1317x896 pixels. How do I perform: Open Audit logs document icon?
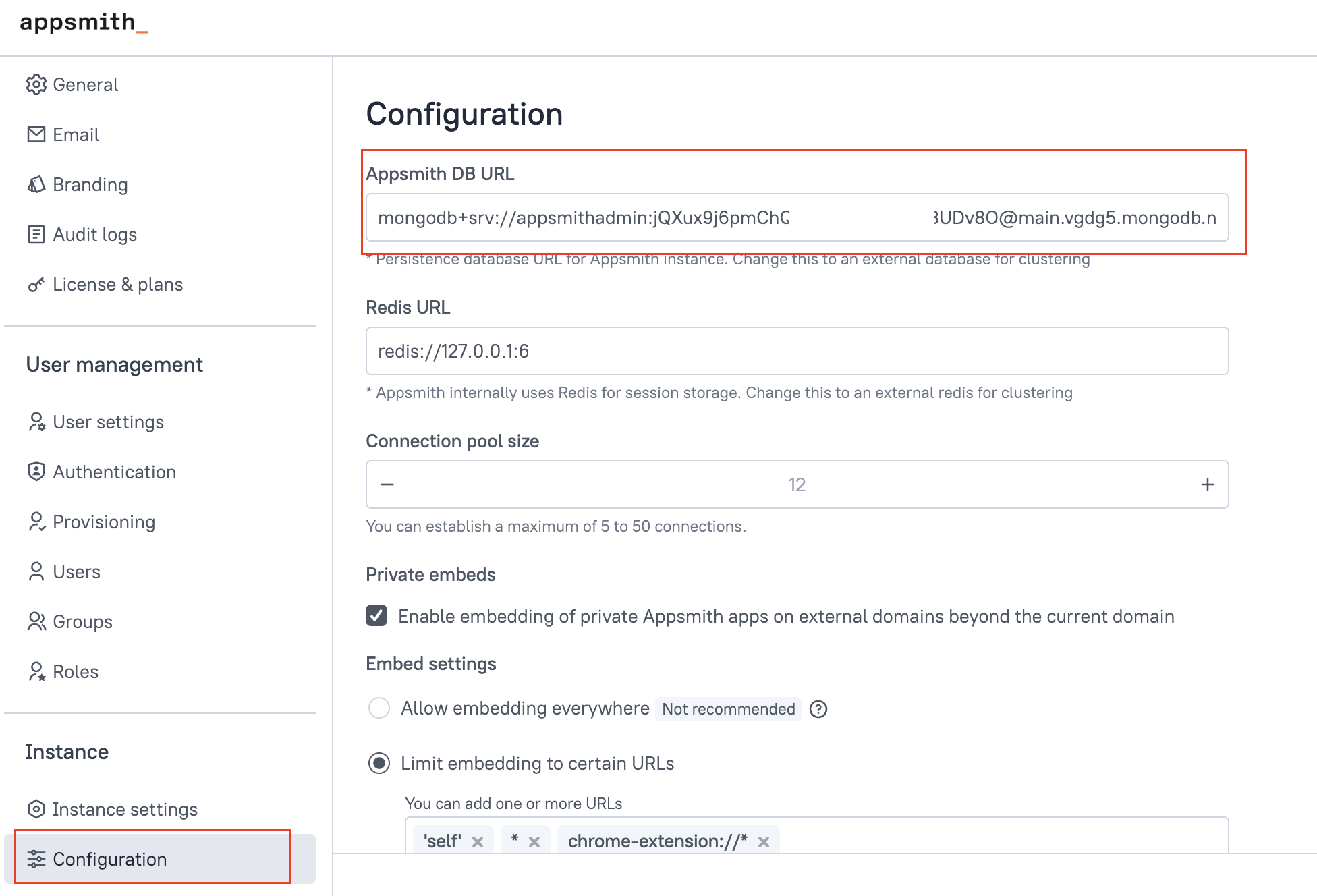tap(36, 234)
